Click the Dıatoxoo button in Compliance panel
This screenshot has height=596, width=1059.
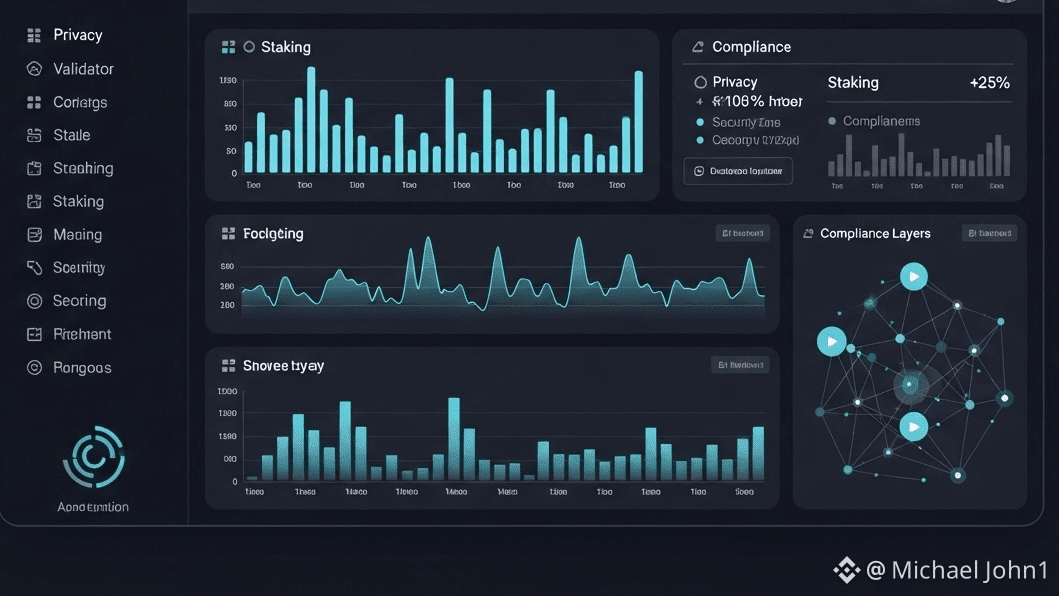coord(738,171)
